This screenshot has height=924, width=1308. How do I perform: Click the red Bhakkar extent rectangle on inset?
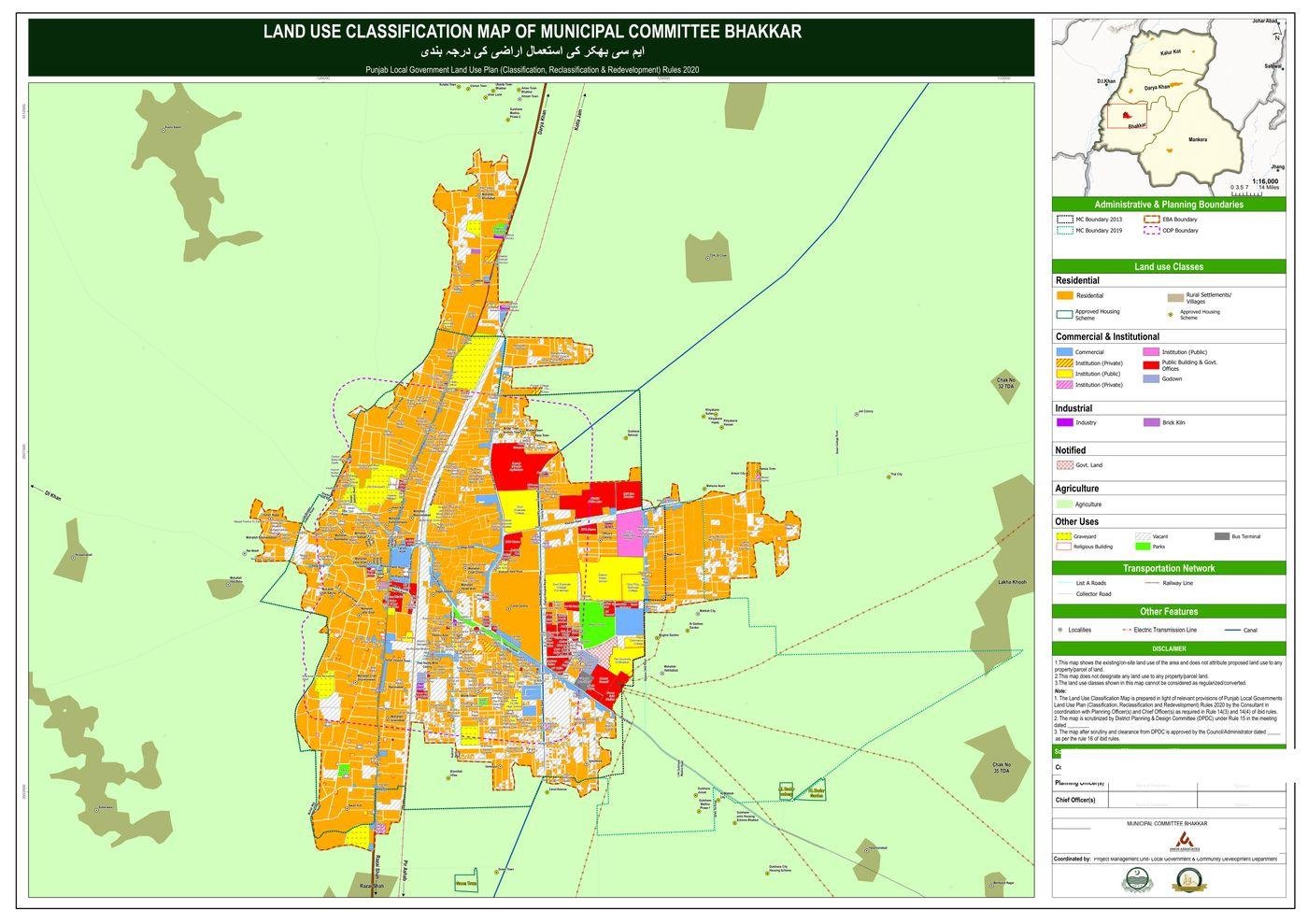click(1125, 118)
